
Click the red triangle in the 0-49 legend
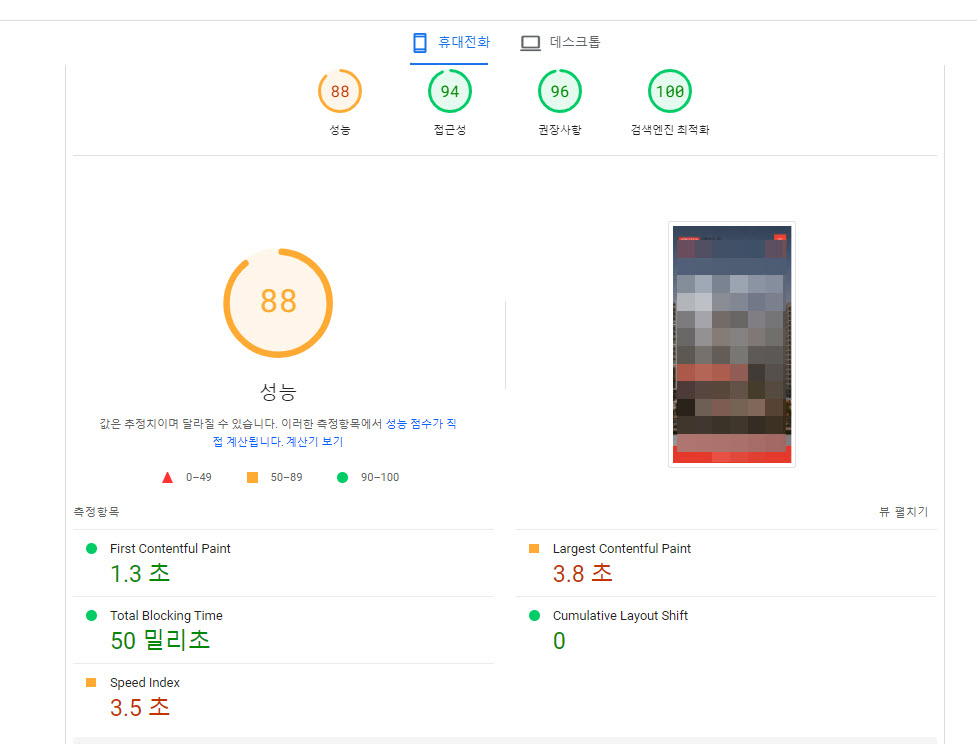(167, 477)
